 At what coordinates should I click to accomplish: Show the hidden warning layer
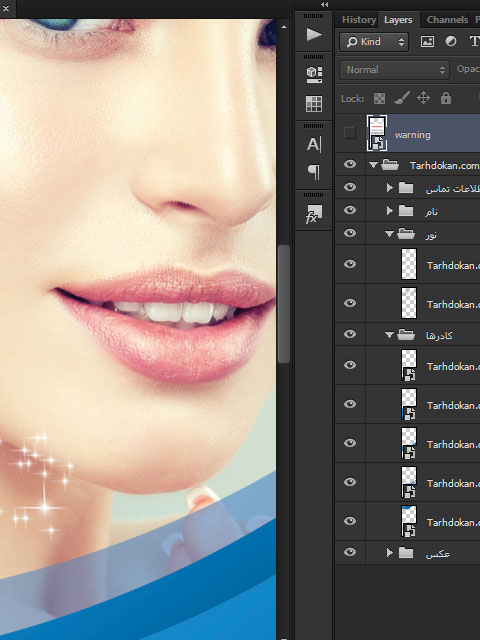coord(350,133)
